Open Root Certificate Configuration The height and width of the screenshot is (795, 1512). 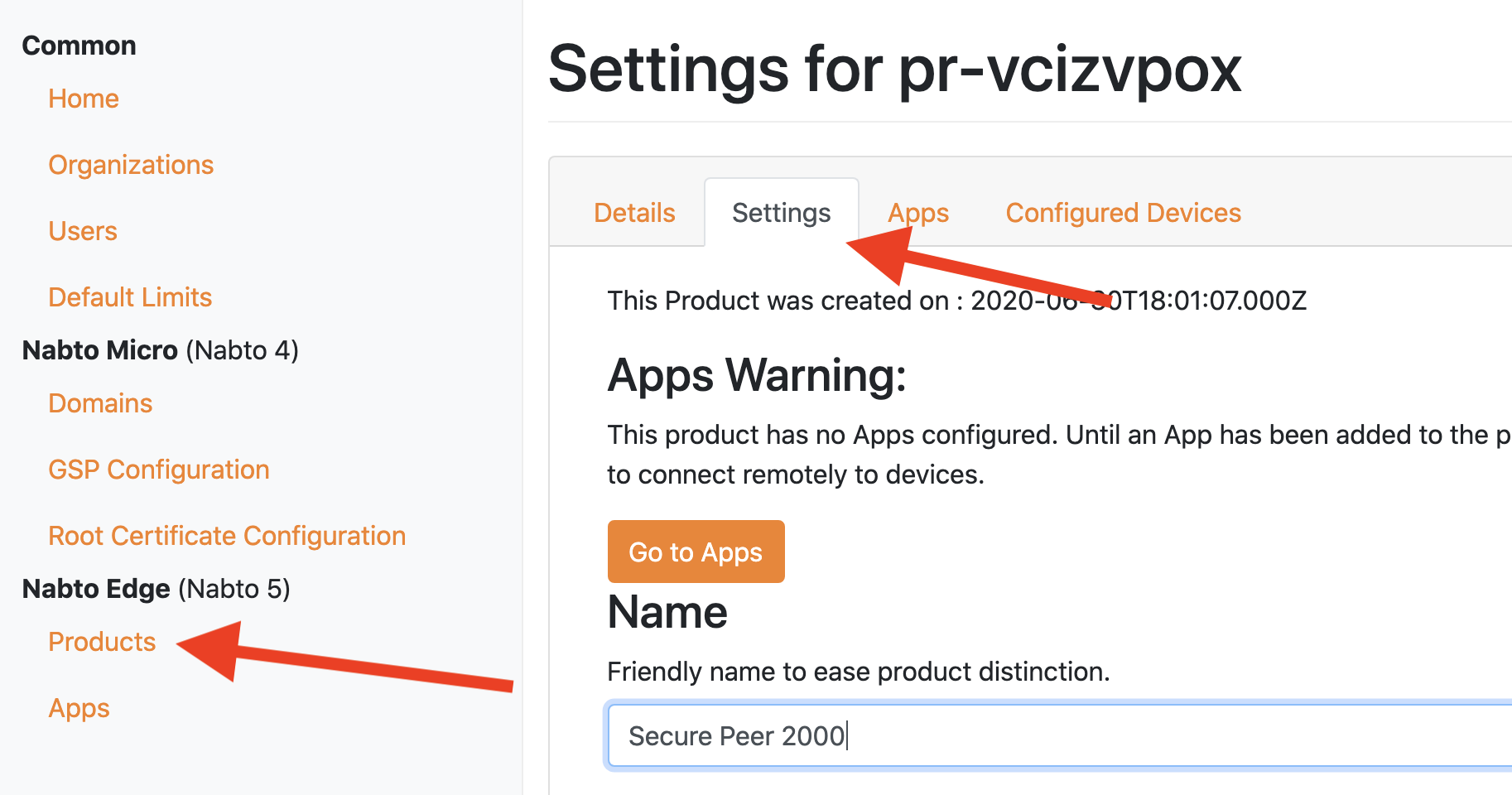227,536
